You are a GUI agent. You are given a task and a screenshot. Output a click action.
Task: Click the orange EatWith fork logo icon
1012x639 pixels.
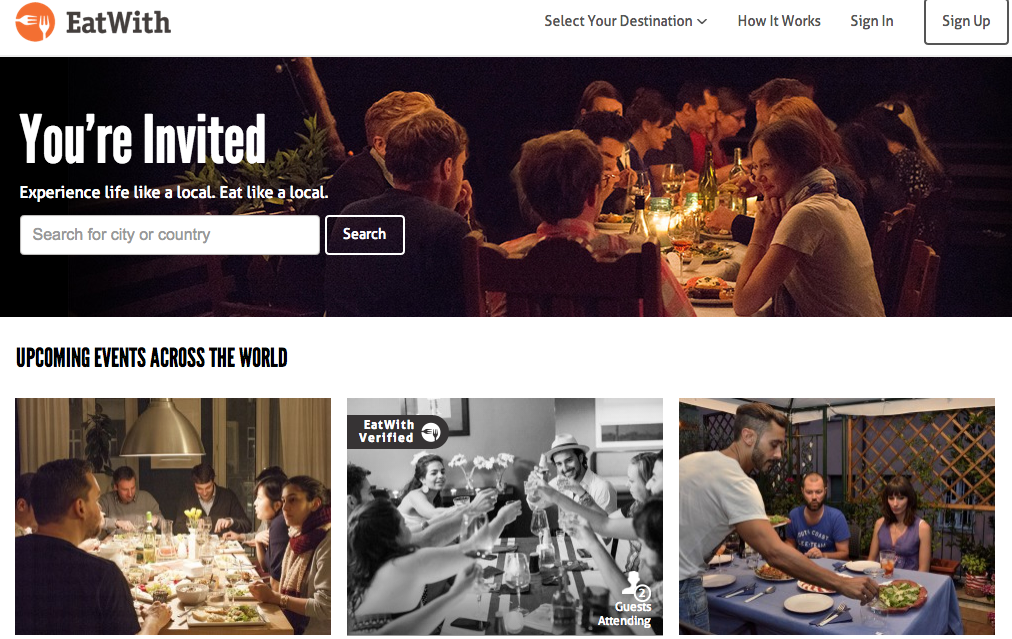[x=35, y=22]
